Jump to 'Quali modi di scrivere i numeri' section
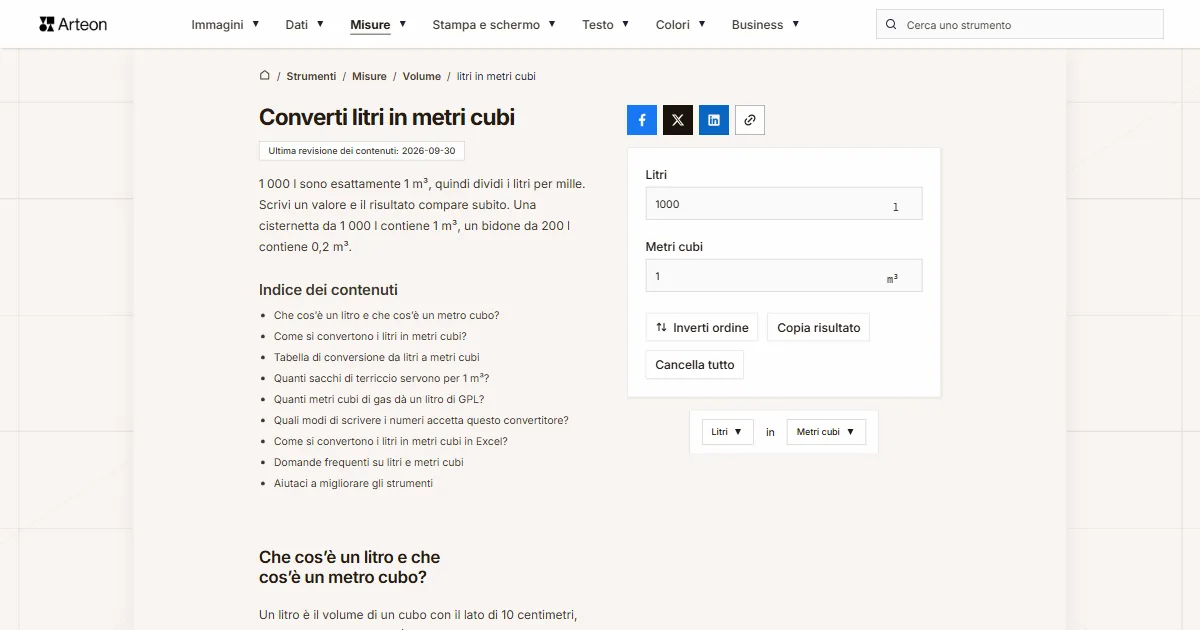This screenshot has width=1200, height=630. [421, 420]
